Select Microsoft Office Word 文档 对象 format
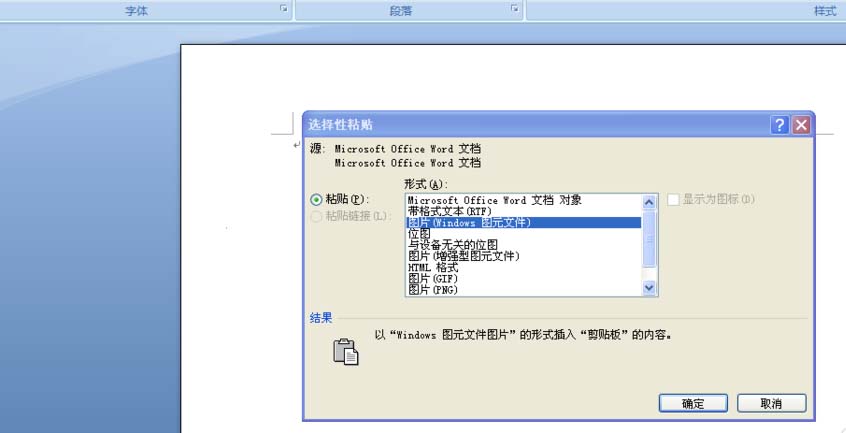 pos(494,200)
